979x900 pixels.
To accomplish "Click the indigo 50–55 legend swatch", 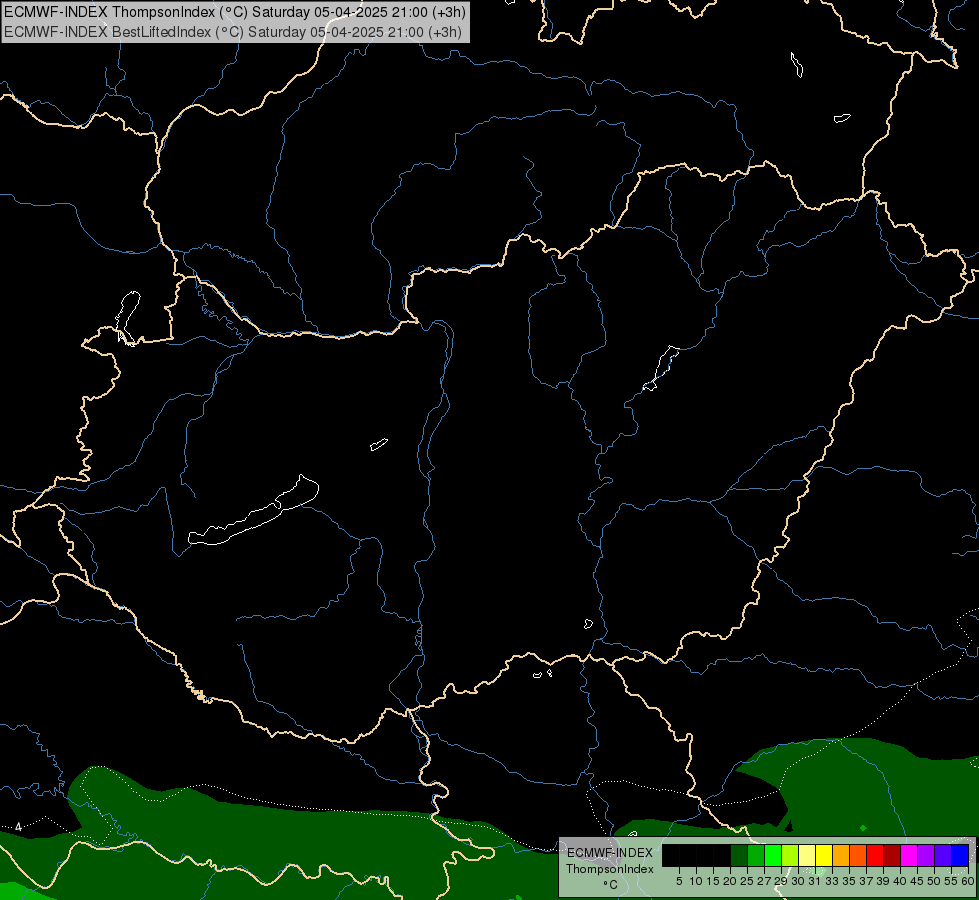I will click(x=943, y=855).
